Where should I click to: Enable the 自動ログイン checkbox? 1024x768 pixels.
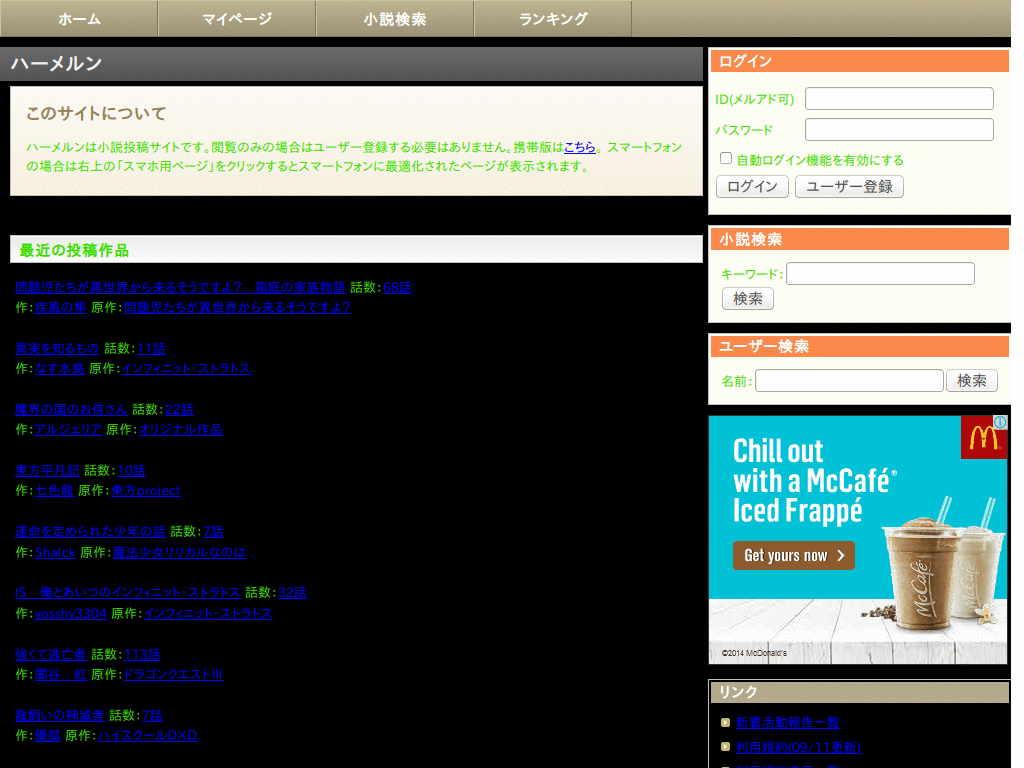(726, 159)
